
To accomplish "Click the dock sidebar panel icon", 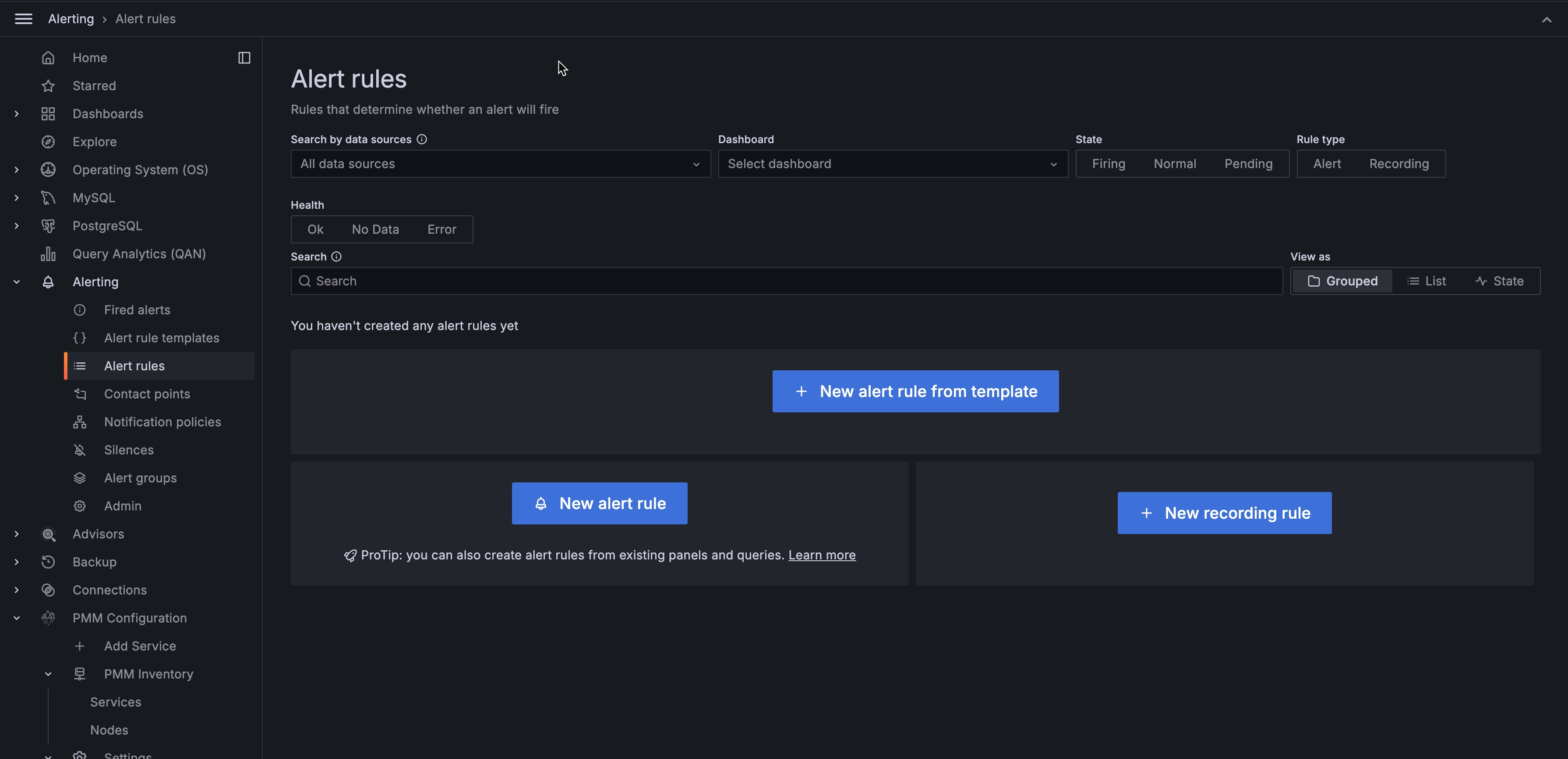I will point(244,58).
